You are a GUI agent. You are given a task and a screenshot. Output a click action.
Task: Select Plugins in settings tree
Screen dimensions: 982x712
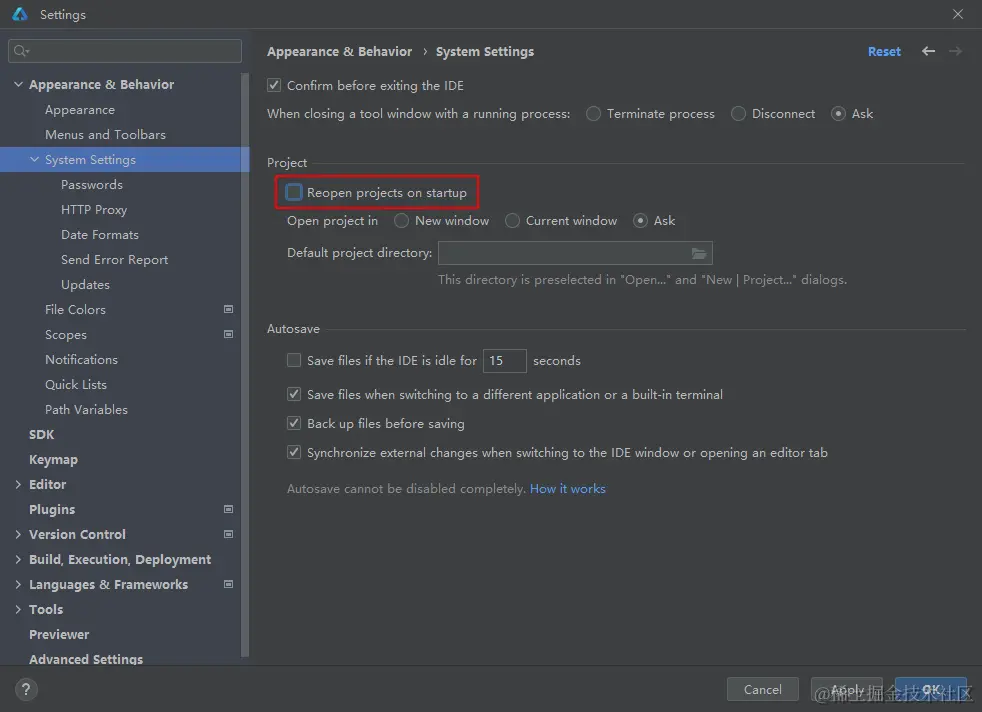point(52,509)
